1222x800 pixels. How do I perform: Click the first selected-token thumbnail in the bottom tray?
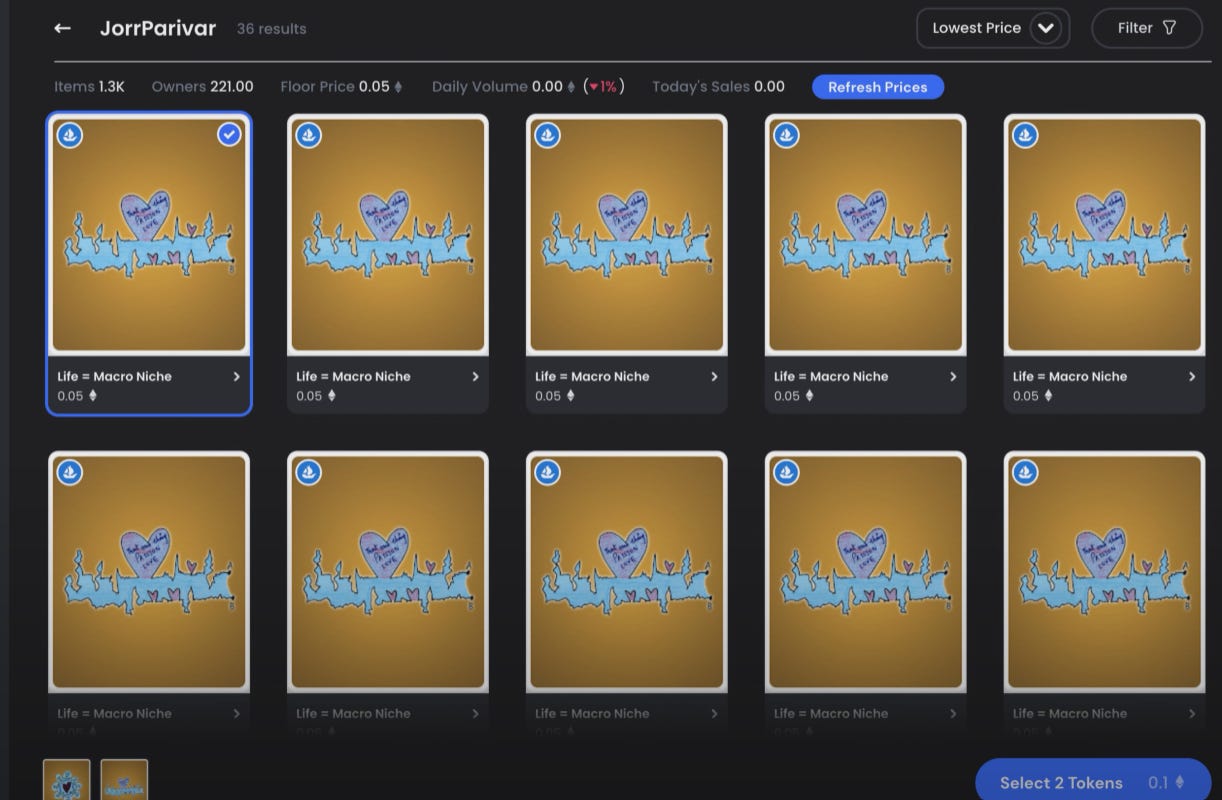click(x=66, y=780)
